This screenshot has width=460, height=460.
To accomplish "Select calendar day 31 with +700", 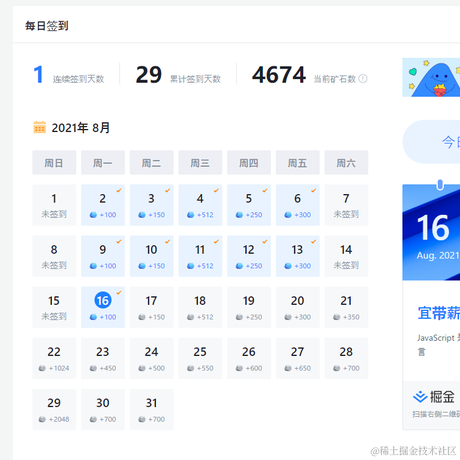I will pyautogui.click(x=151, y=409).
